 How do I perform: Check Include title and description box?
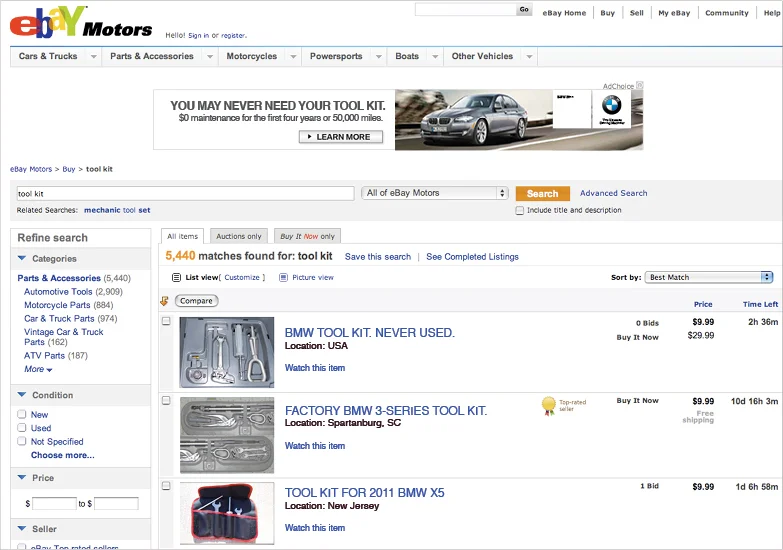click(520, 210)
